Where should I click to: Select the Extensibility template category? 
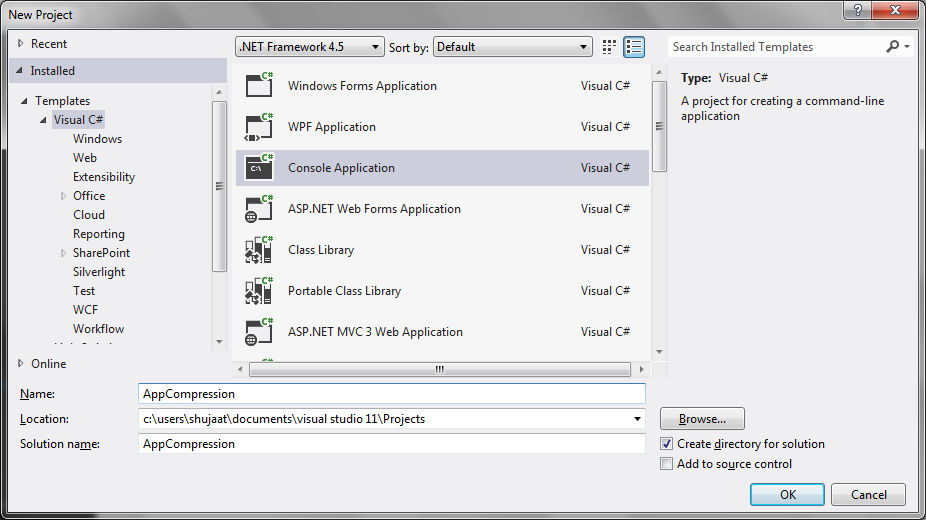pyautogui.click(x=104, y=176)
